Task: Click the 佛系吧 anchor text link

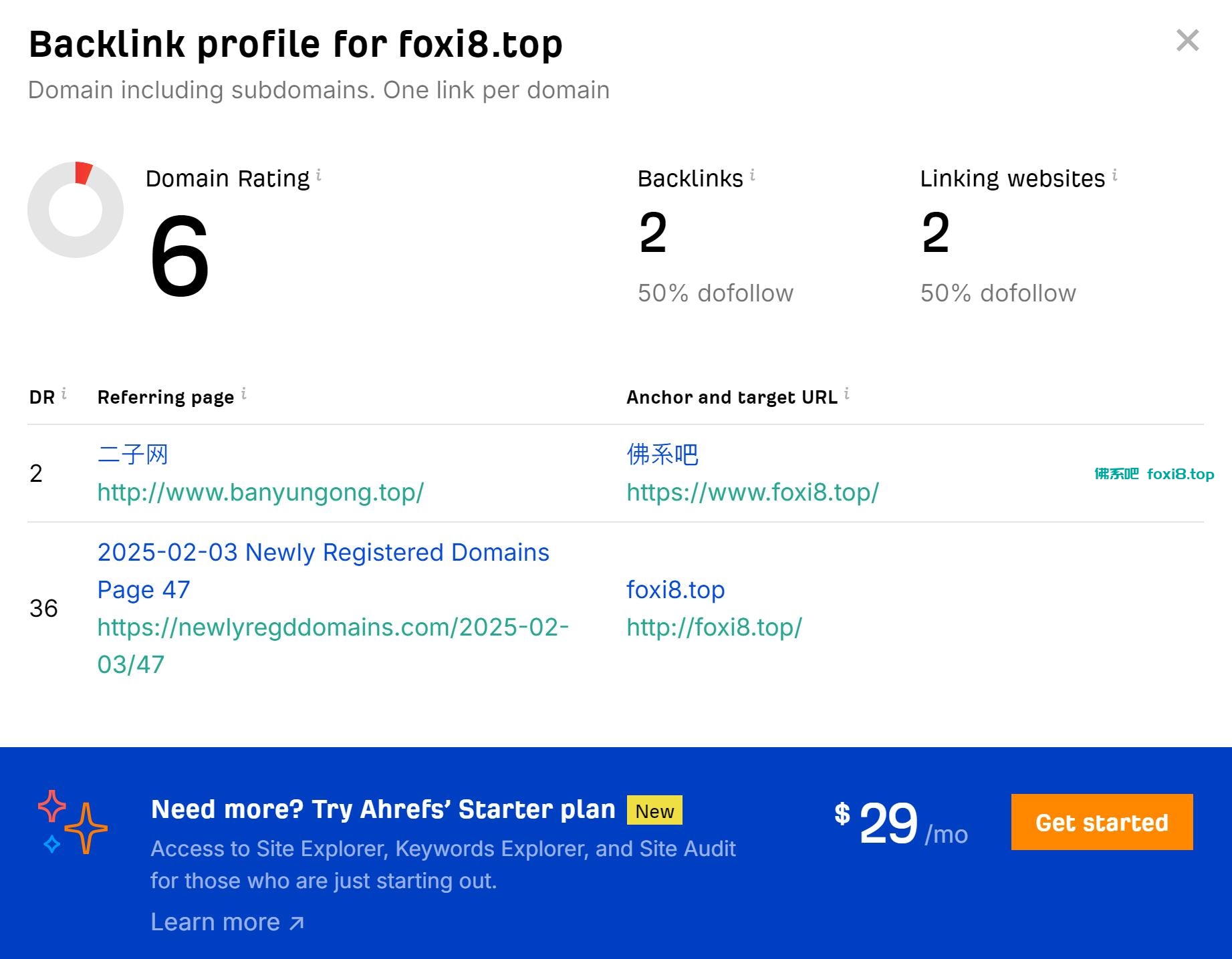Action: 662,454
